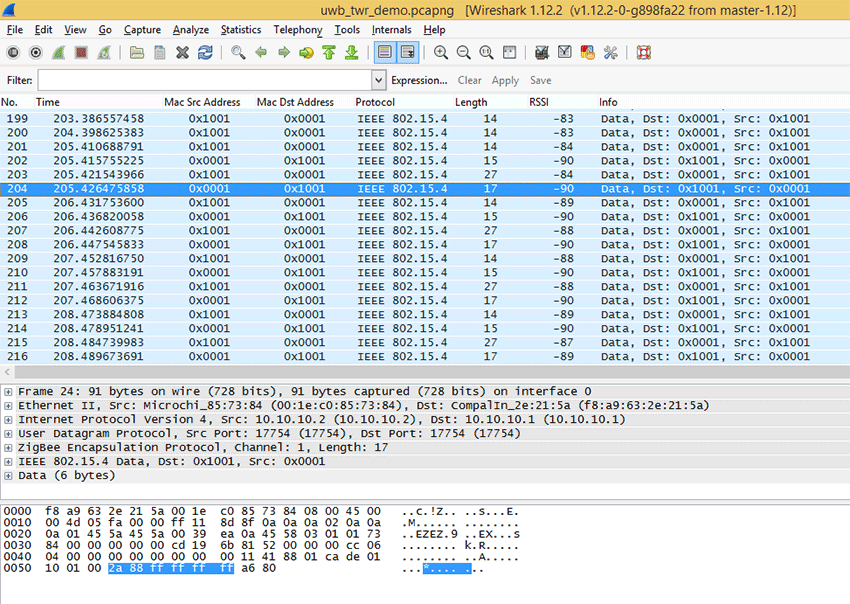The width and height of the screenshot is (850, 604).
Task: Toggle packet list colorization
Action: tap(385, 53)
